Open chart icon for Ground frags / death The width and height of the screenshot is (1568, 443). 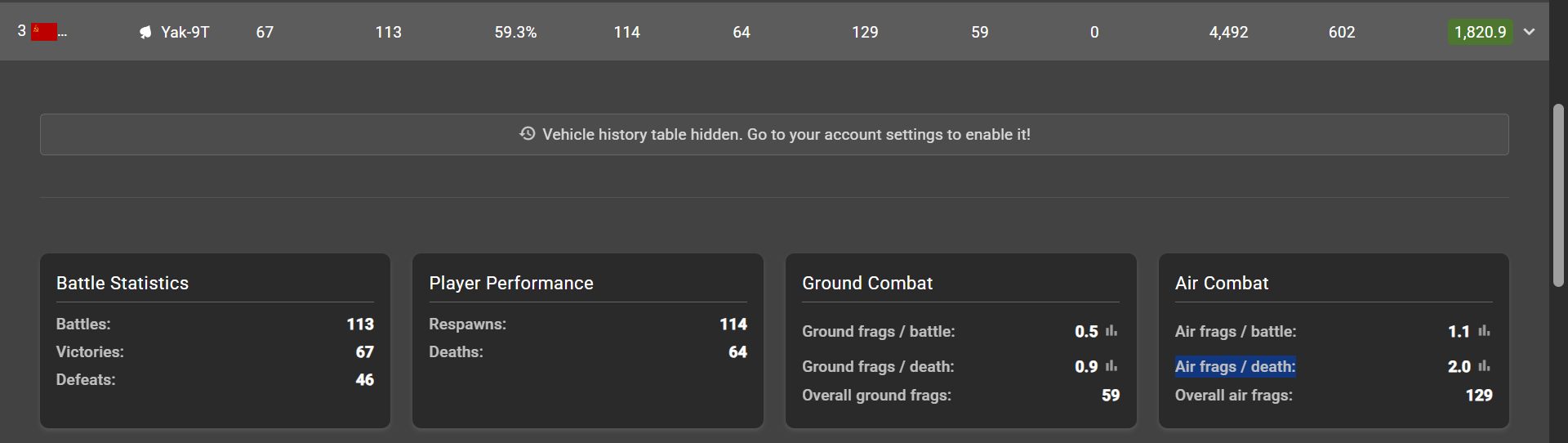click(x=1111, y=366)
